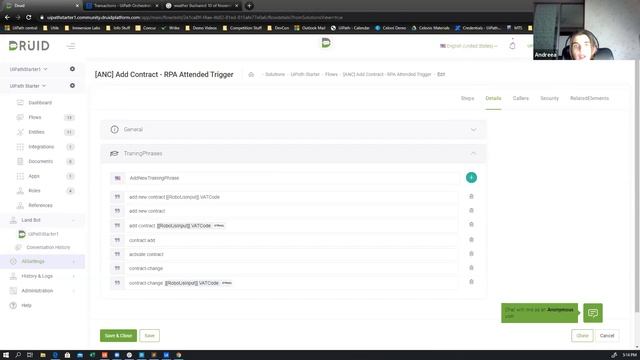
Task: Open References in the sidebar
Action: point(40,205)
